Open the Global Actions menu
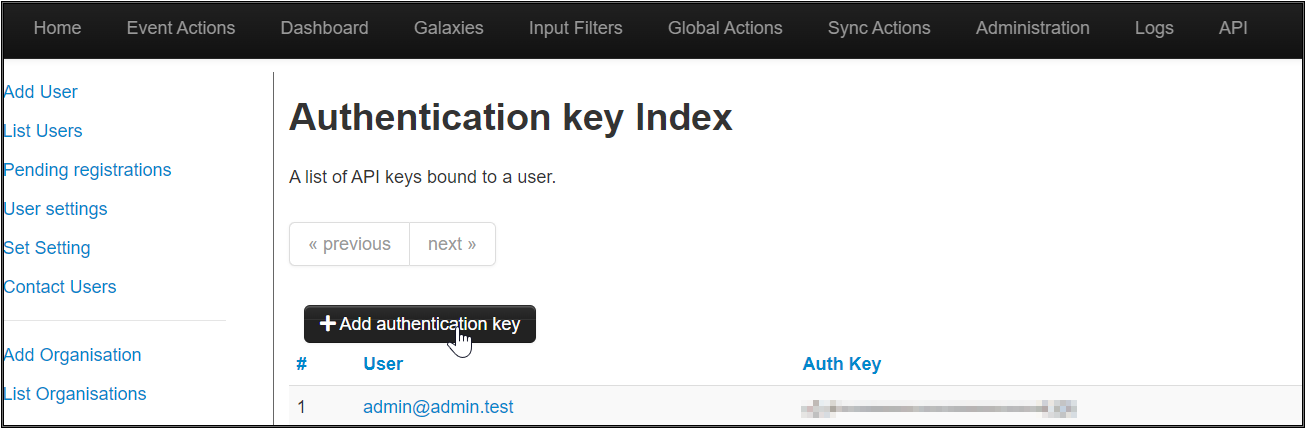This screenshot has width=1306, height=429. tap(725, 28)
